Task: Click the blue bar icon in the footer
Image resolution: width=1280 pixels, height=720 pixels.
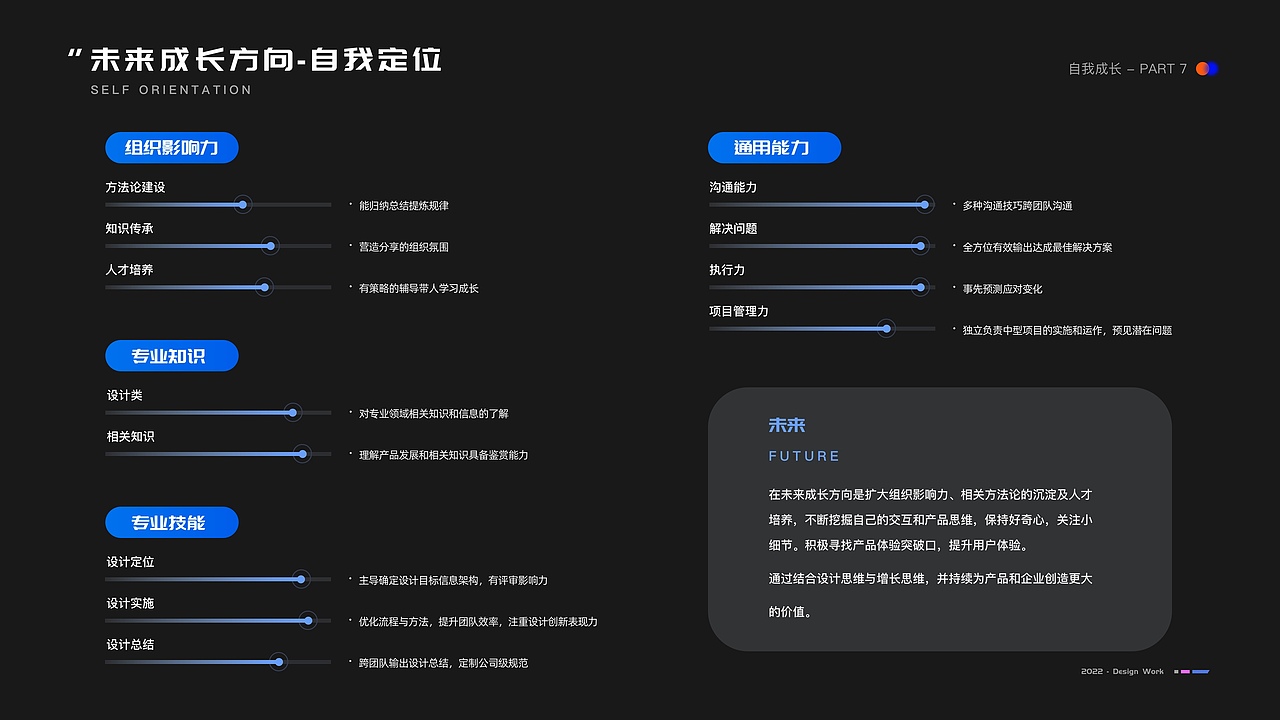Action: 1200,671
